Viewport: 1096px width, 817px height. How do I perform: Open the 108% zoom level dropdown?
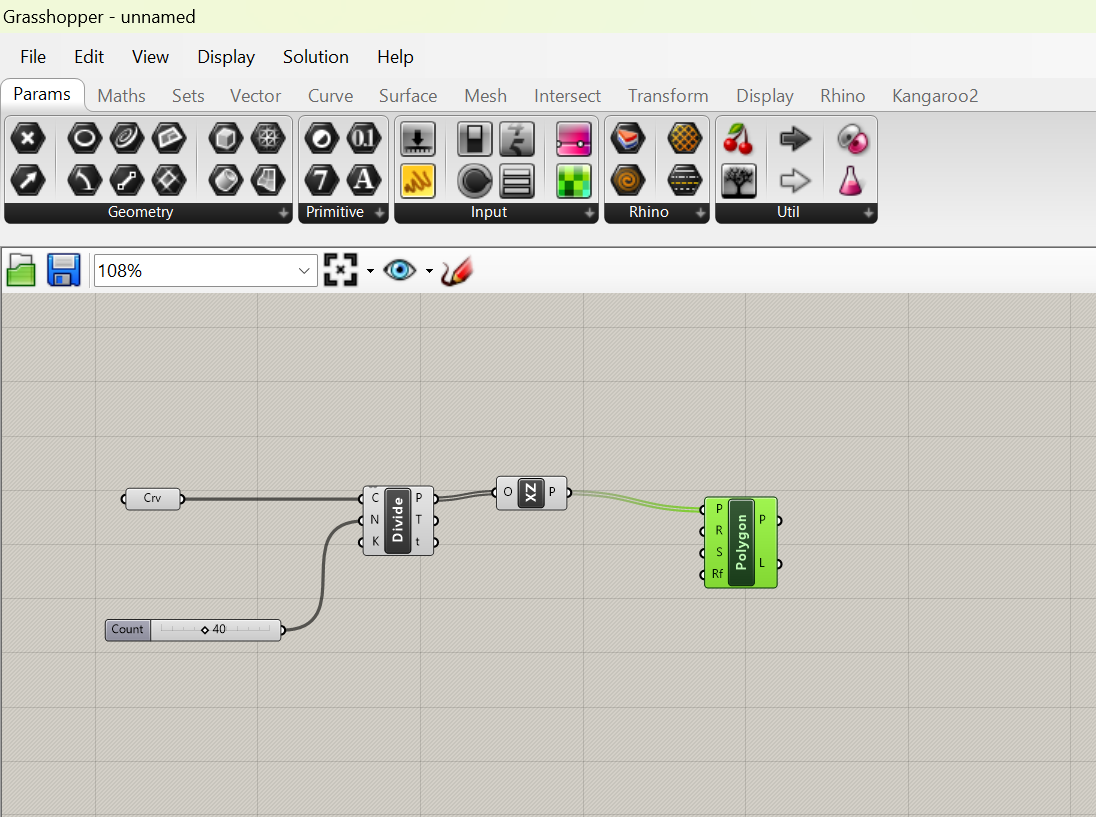[x=304, y=271]
